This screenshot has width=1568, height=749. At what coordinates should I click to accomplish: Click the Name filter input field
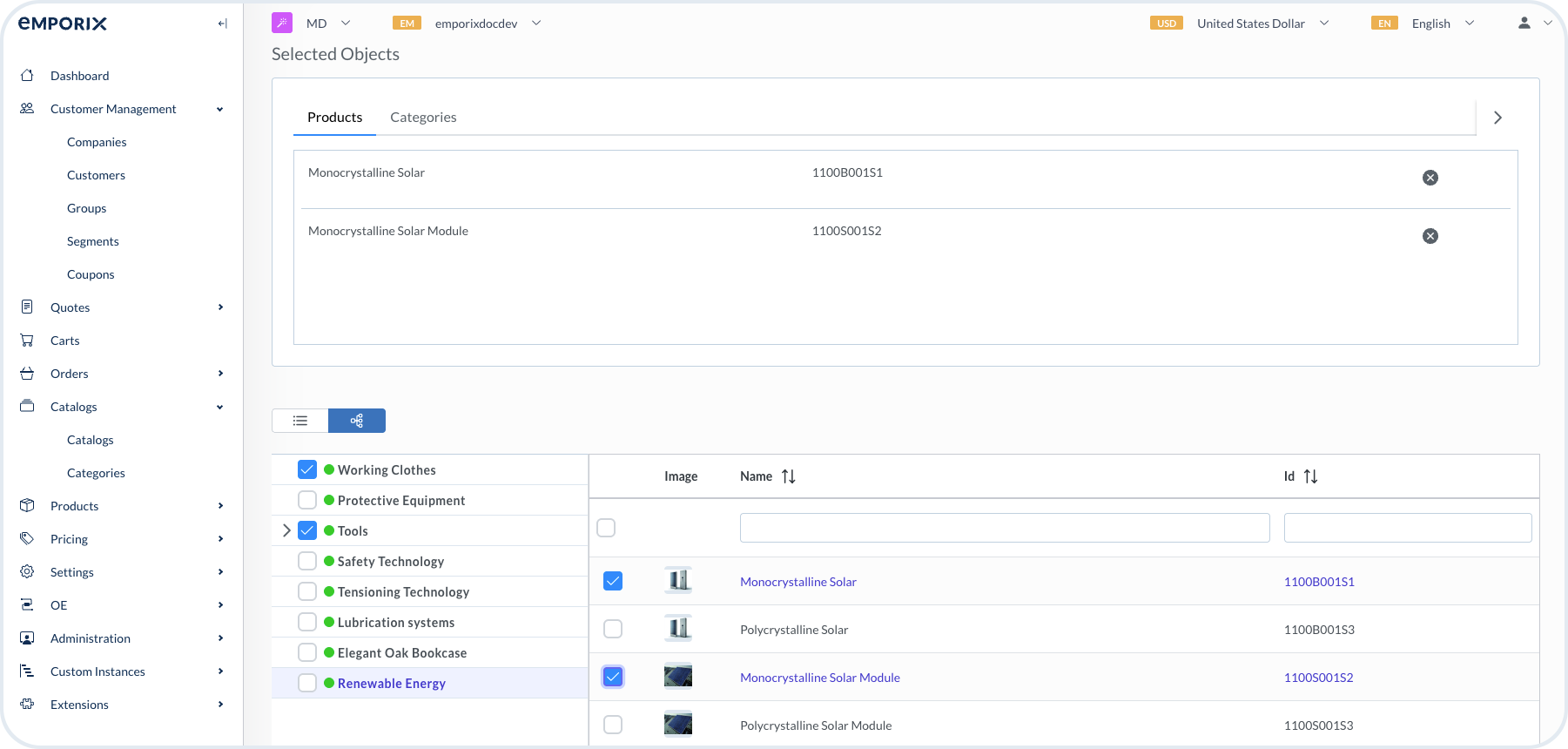pos(1004,528)
